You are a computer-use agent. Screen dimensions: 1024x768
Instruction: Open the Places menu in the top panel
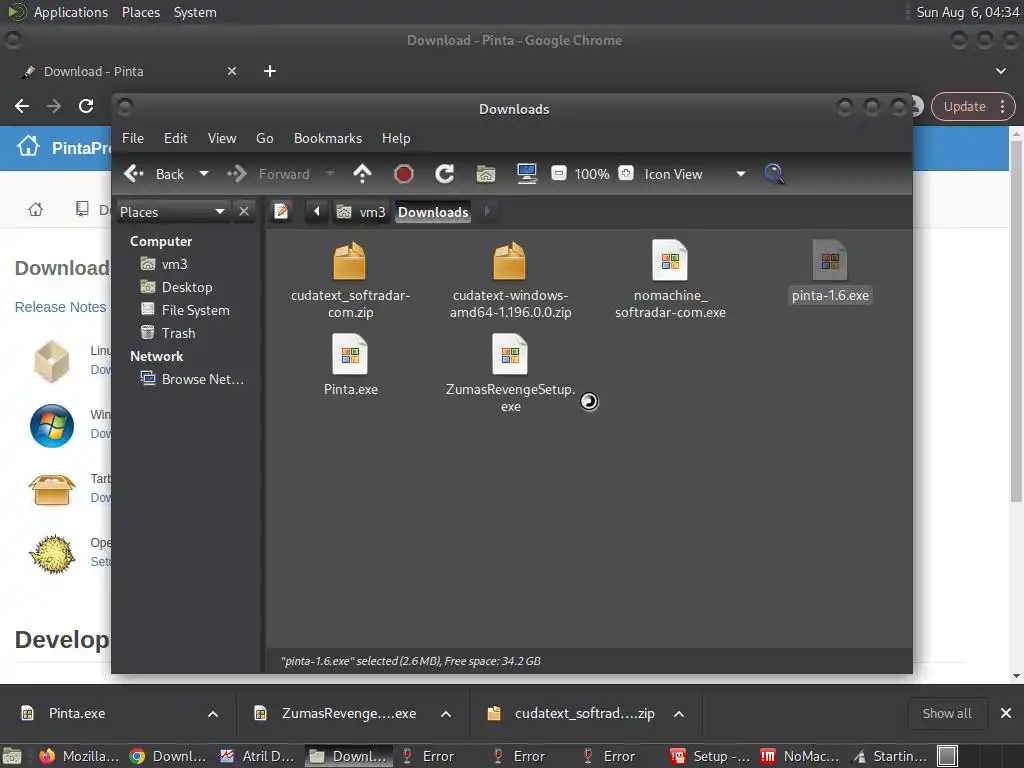pyautogui.click(x=141, y=12)
